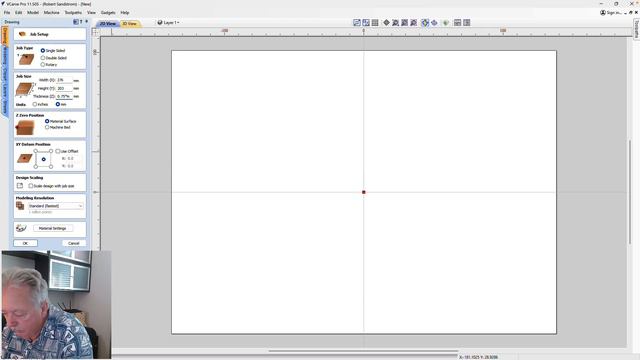This screenshot has width=640, height=360.
Task: Open the Toolpaths menu
Action: point(73,13)
